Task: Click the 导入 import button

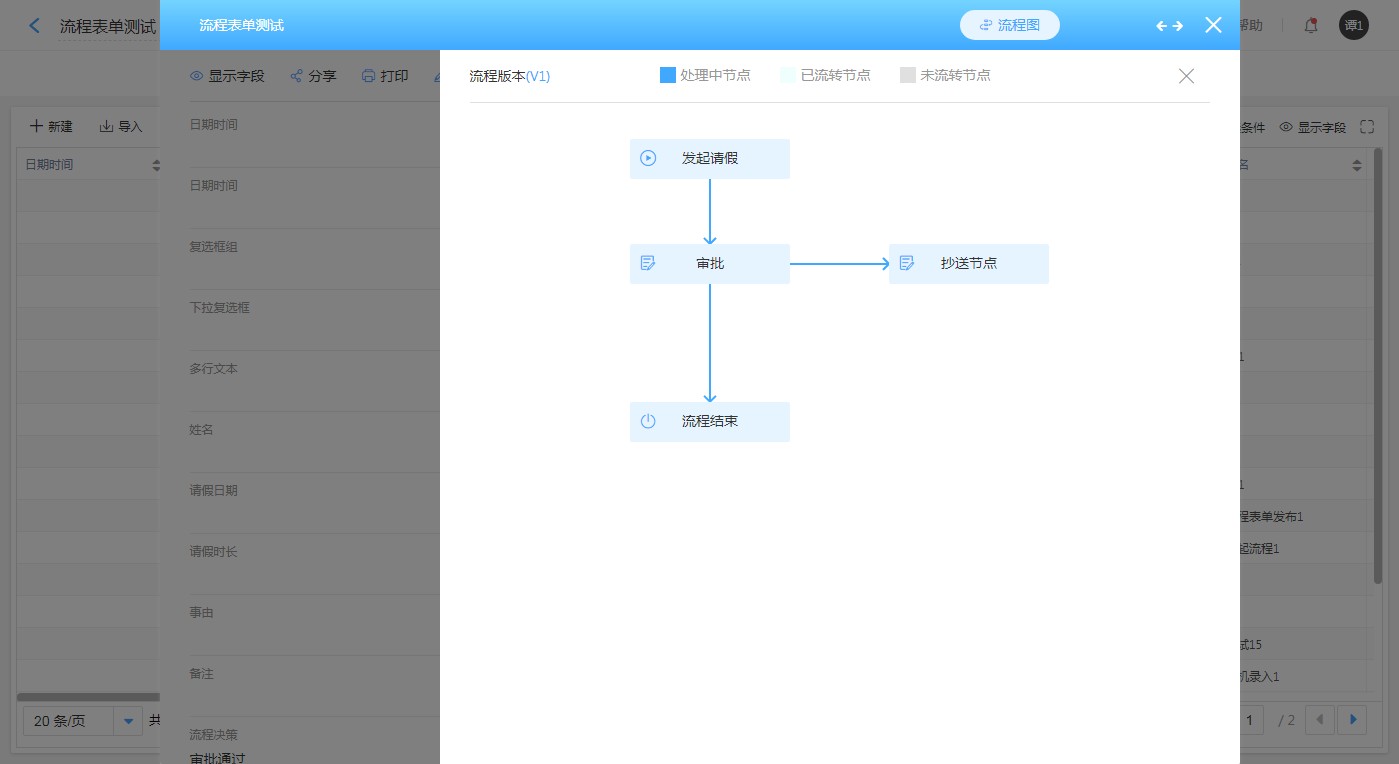Action: 120,126
